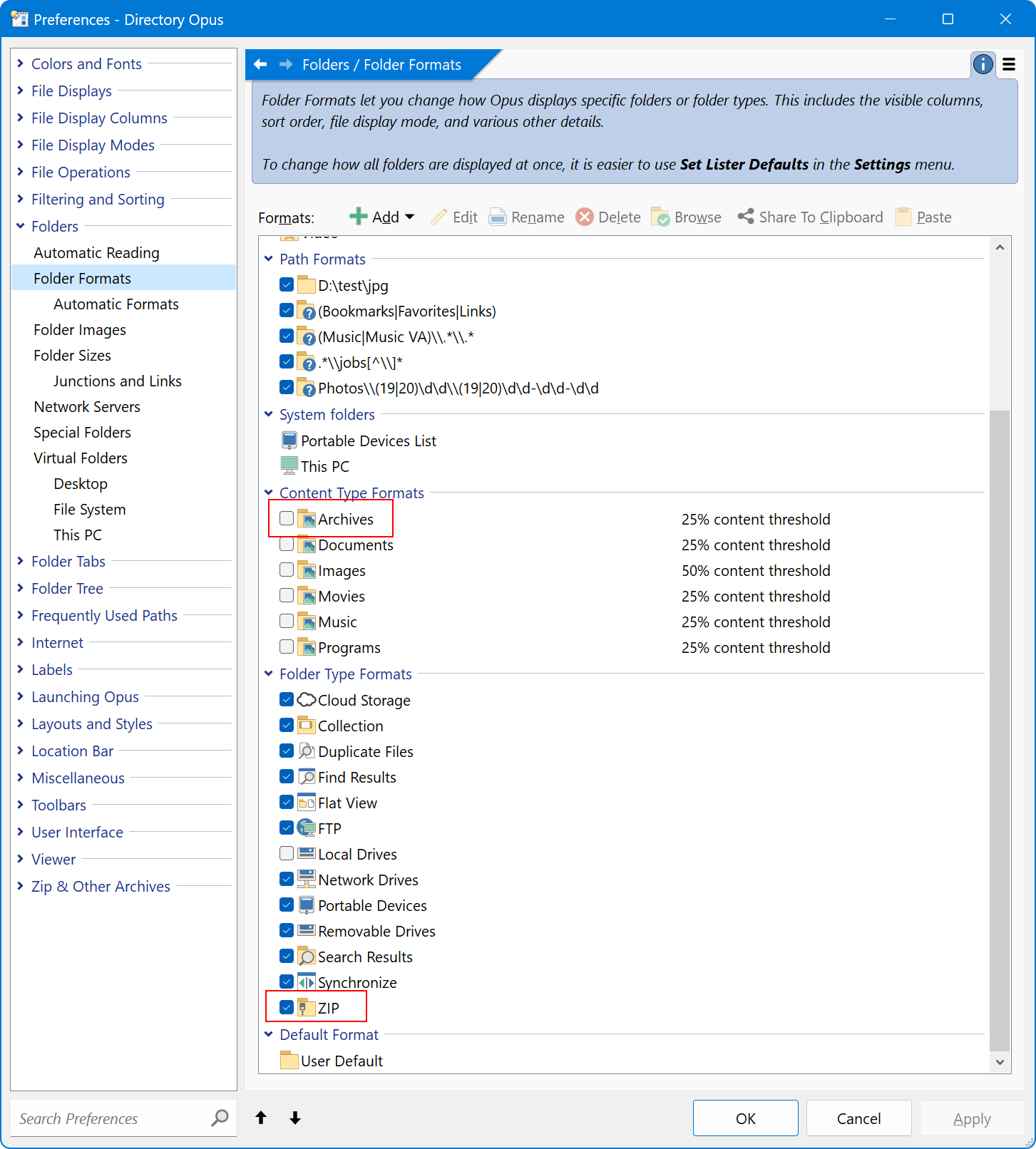This screenshot has width=1036, height=1149.
Task: Click the search magnifier icon
Action: point(220,1118)
